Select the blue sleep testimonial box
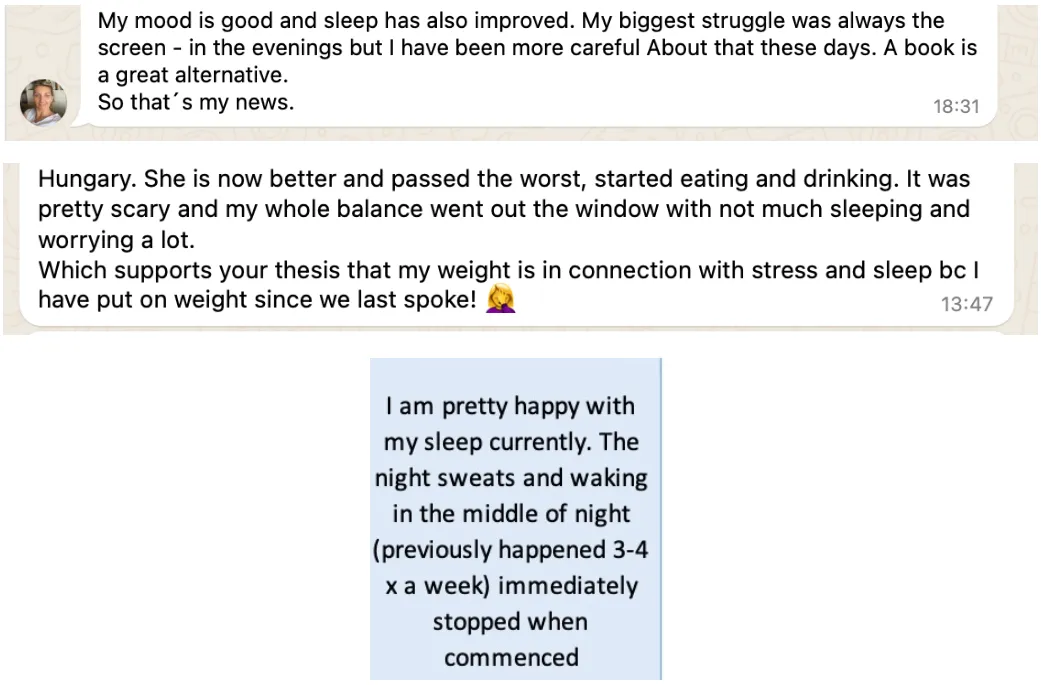1041x685 pixels. 515,518
